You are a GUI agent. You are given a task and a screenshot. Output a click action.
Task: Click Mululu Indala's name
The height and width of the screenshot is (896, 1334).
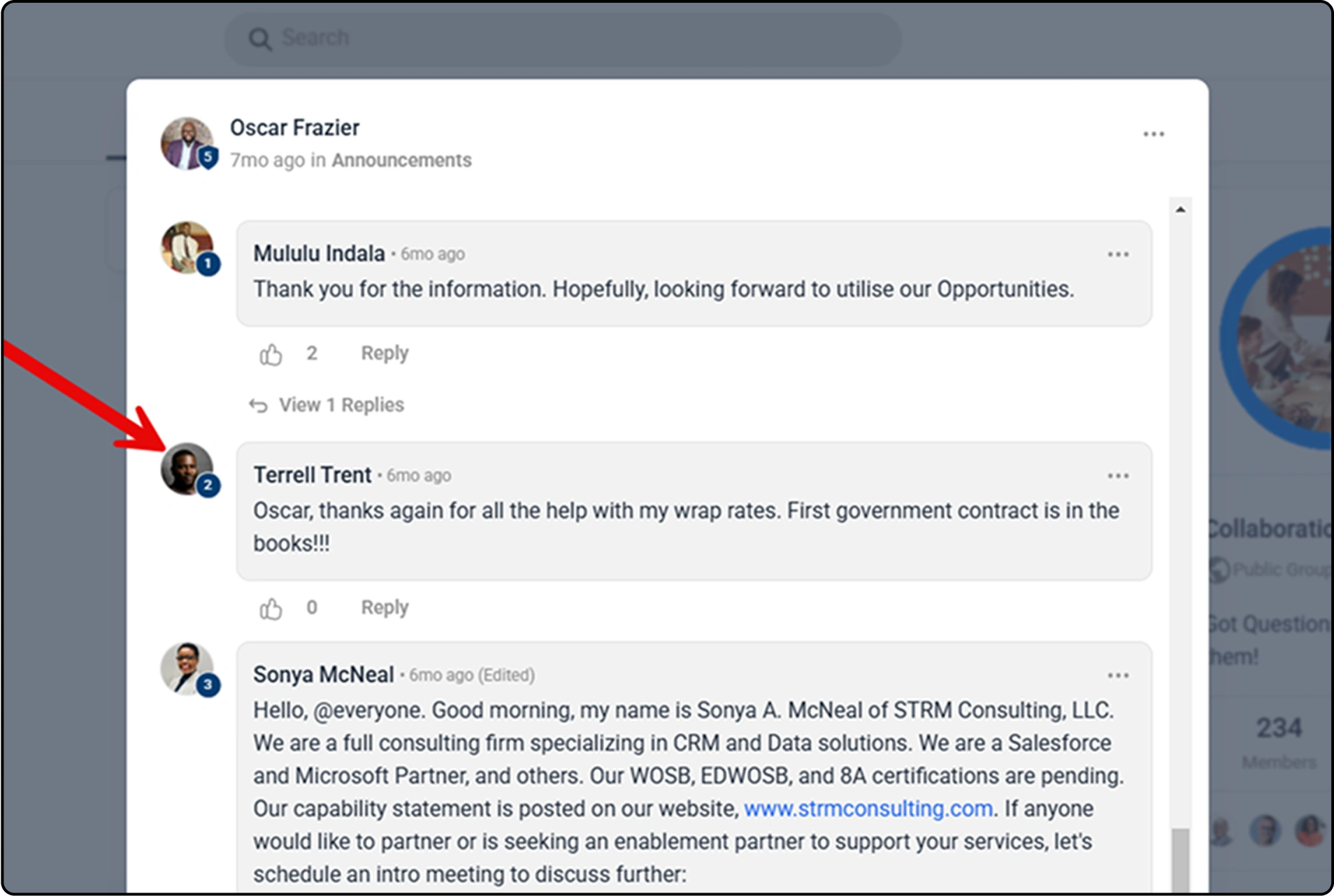pos(319,254)
